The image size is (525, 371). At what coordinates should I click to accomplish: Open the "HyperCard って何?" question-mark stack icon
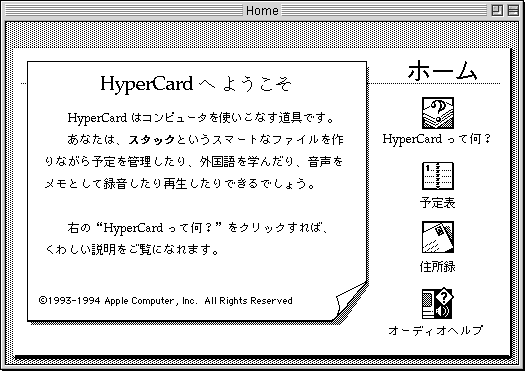click(x=438, y=113)
